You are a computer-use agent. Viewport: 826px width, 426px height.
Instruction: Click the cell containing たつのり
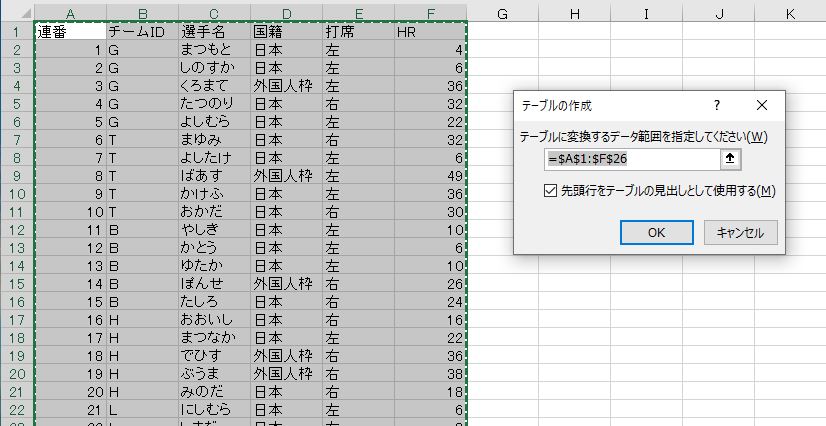pos(214,104)
